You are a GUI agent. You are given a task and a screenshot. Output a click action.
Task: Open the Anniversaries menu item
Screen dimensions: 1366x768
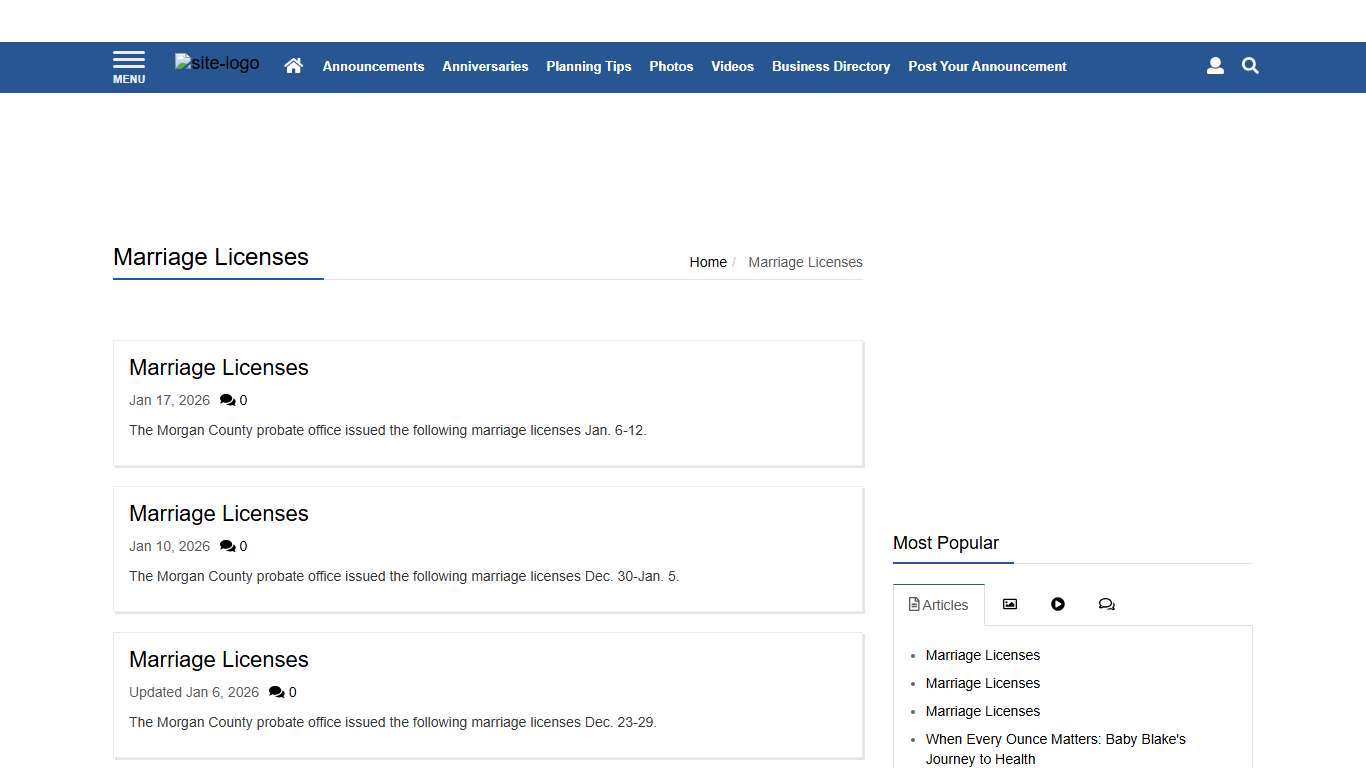click(485, 66)
